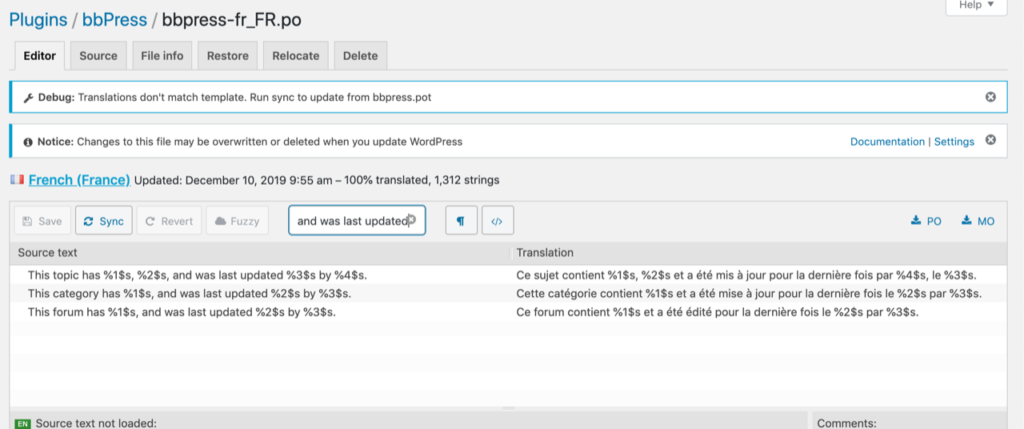Focus the filter field containing 'and was last updated'
This screenshot has width=1024, height=429.
pyautogui.click(x=357, y=221)
